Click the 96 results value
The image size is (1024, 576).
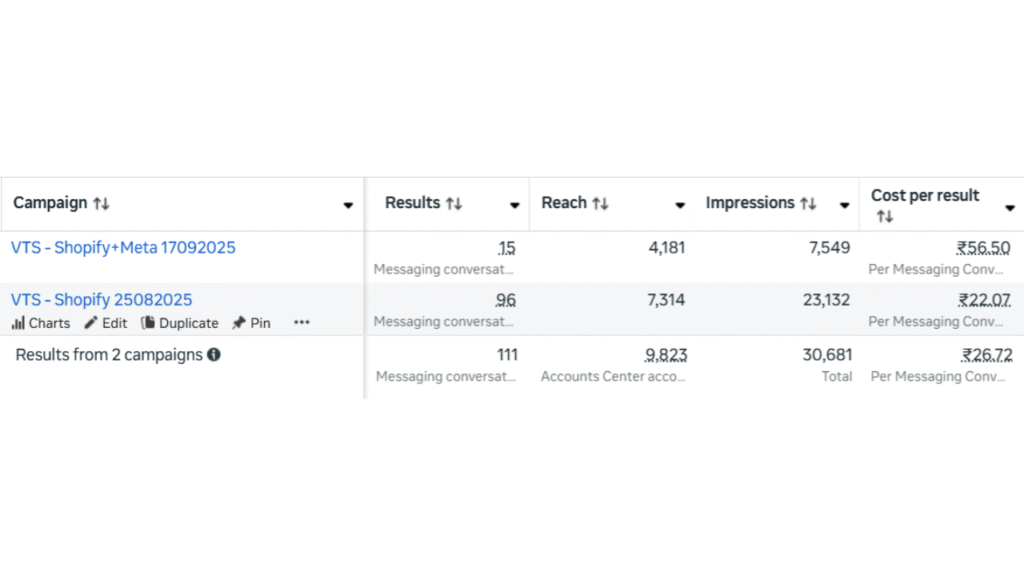point(506,300)
